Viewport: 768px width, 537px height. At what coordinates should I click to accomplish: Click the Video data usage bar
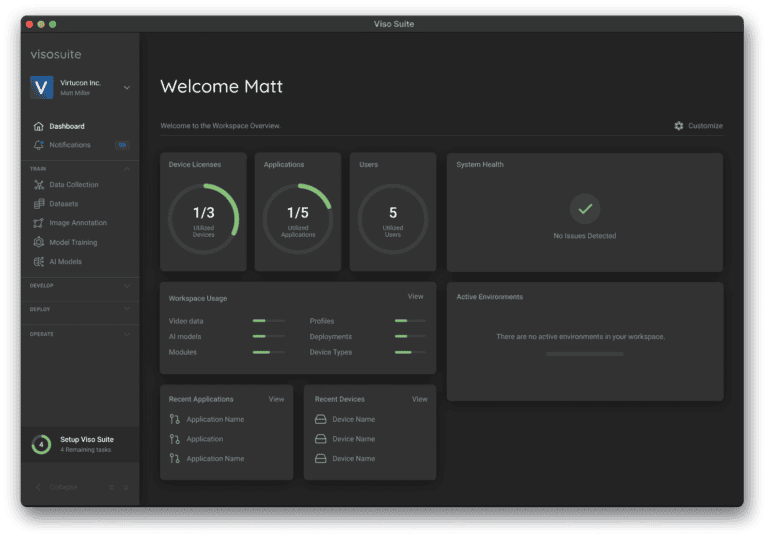(268, 322)
